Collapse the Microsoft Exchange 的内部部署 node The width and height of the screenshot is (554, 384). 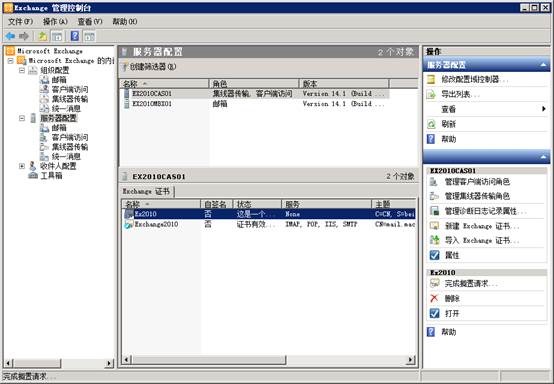pyautogui.click(x=11, y=61)
